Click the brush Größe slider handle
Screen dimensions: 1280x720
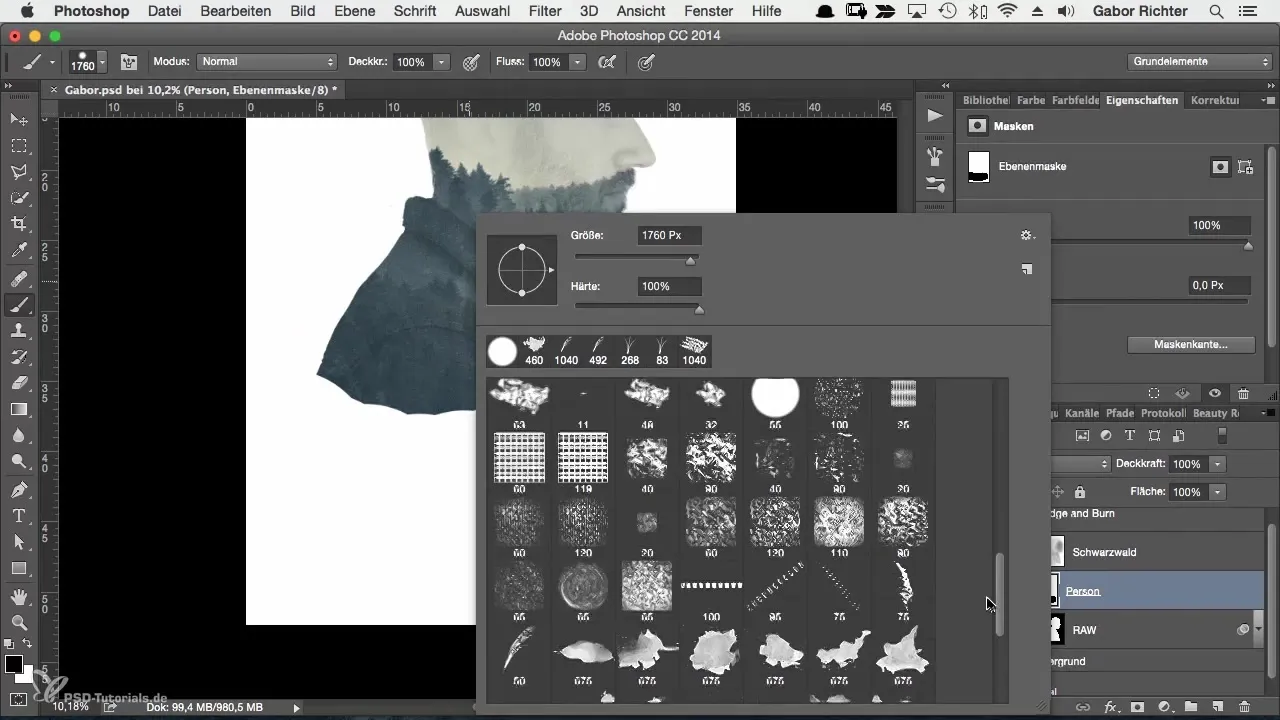pos(690,260)
